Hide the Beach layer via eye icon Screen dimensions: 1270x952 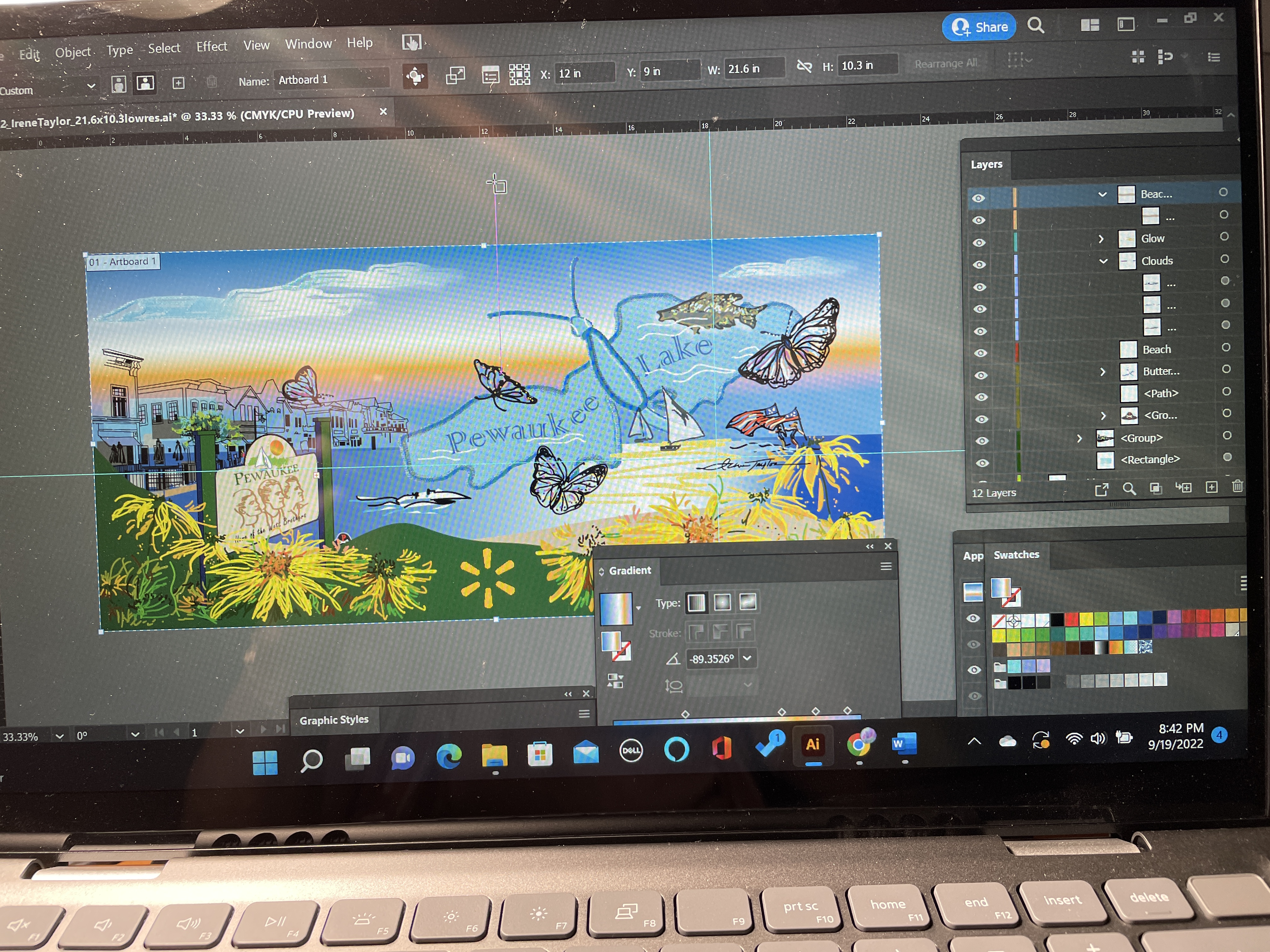[x=981, y=353]
